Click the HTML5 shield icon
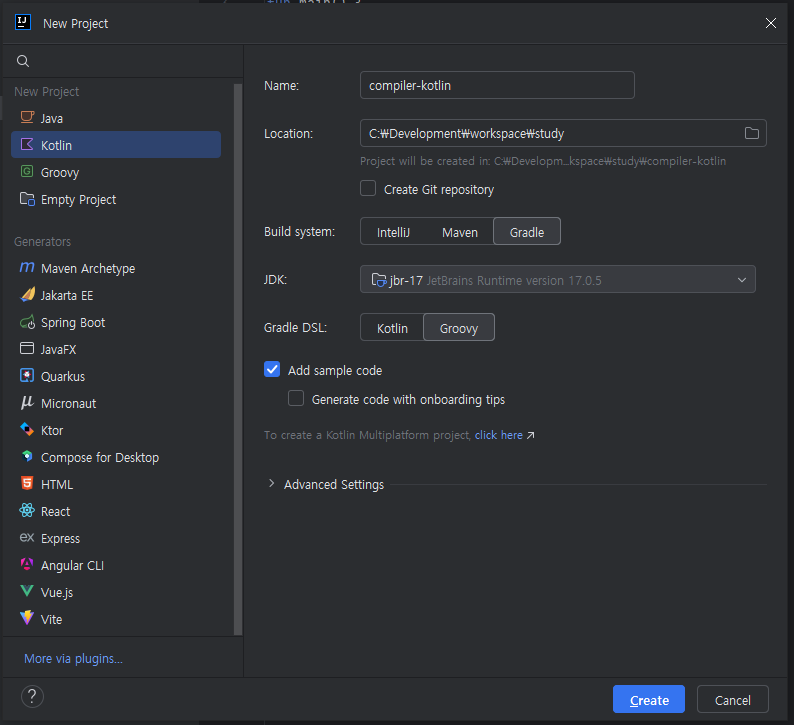This screenshot has height=725, width=794. click(27, 484)
